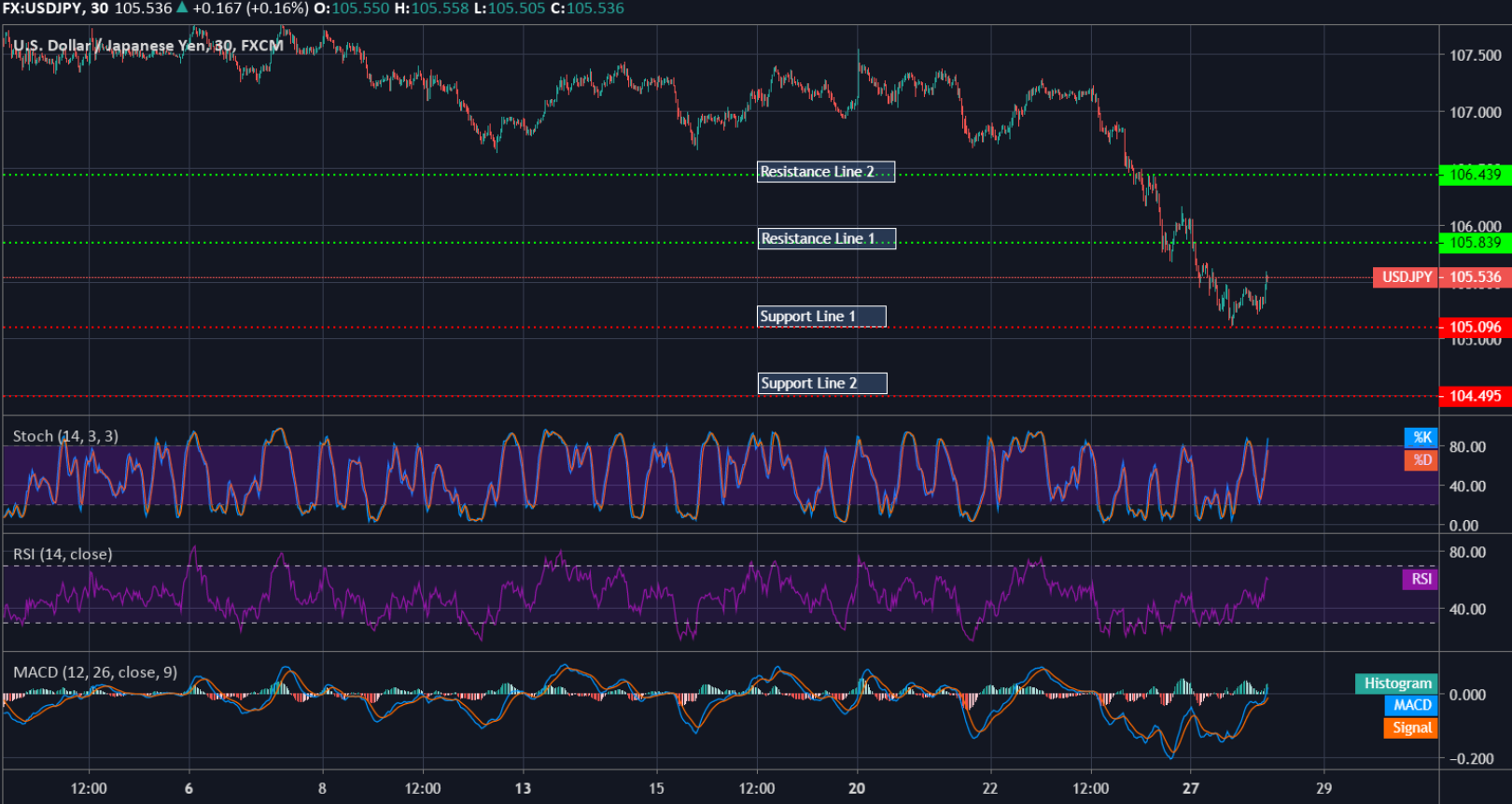Screen dimensions: 1512x804
Task: Select the red 105.096 price marker
Action: 1475,327
